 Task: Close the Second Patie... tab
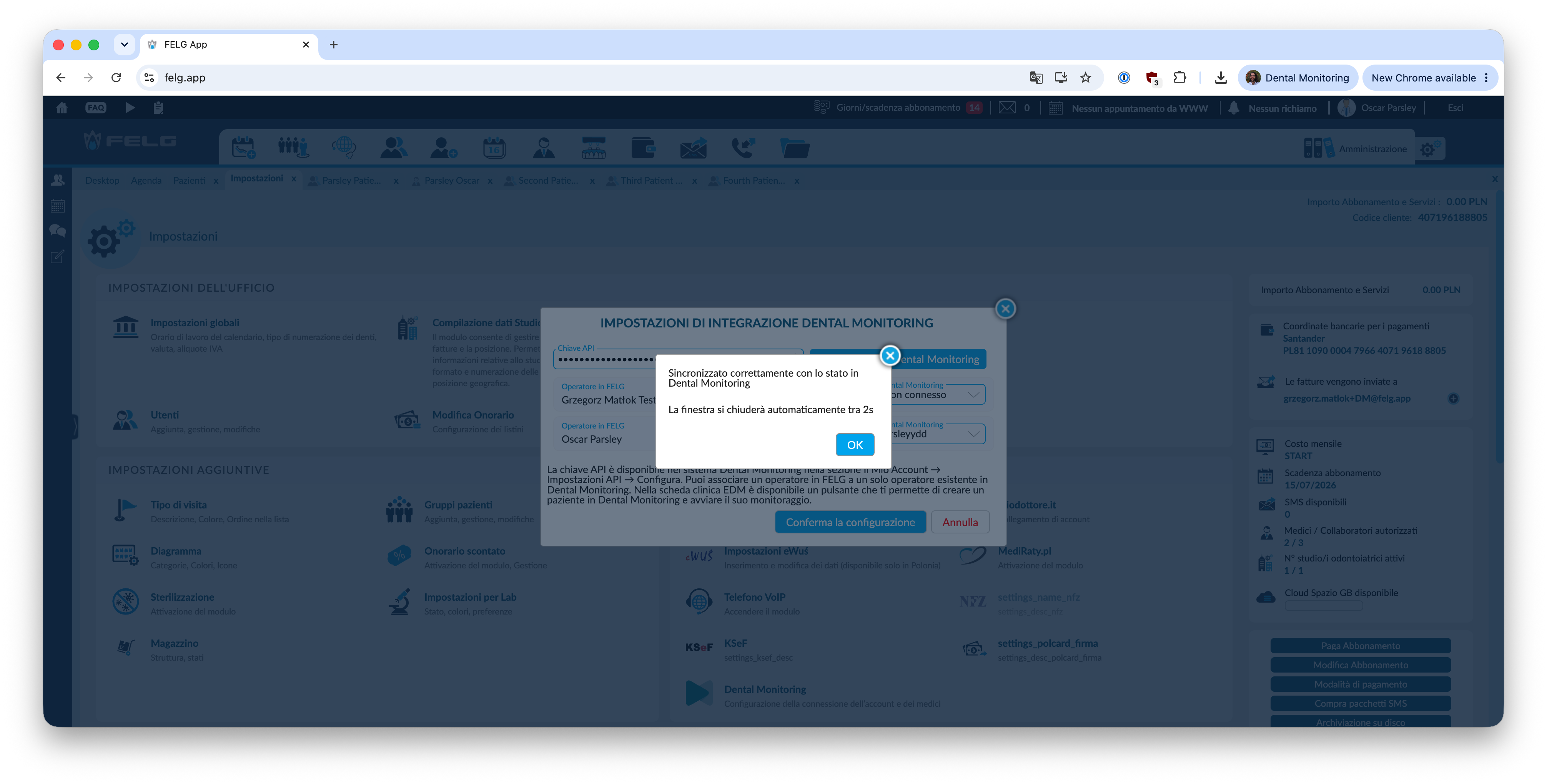pos(592,181)
